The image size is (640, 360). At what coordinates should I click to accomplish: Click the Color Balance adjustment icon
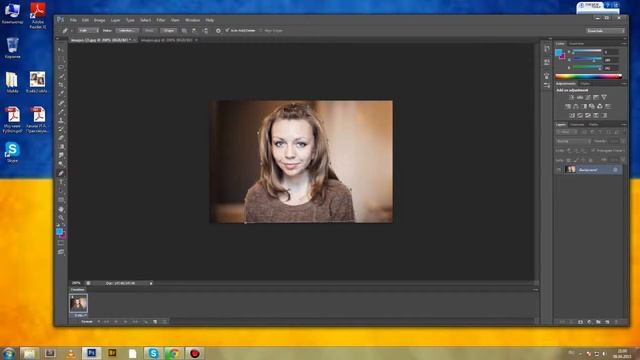coord(576,106)
